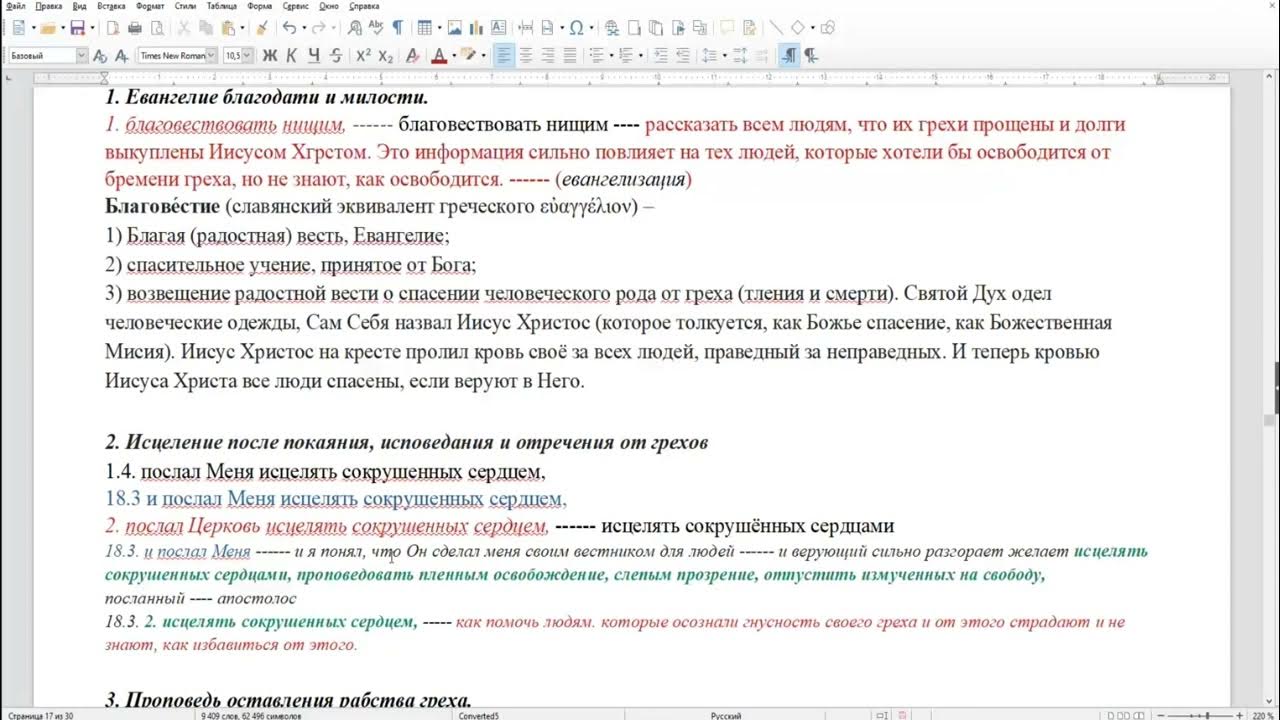Expand Save button dropdown arrow

pyautogui.click(x=92, y=28)
